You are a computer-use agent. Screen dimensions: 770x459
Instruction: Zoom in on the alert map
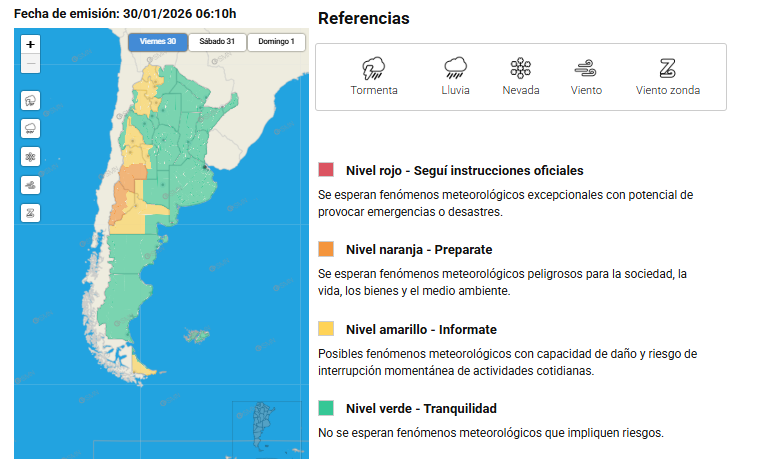pos(30,44)
